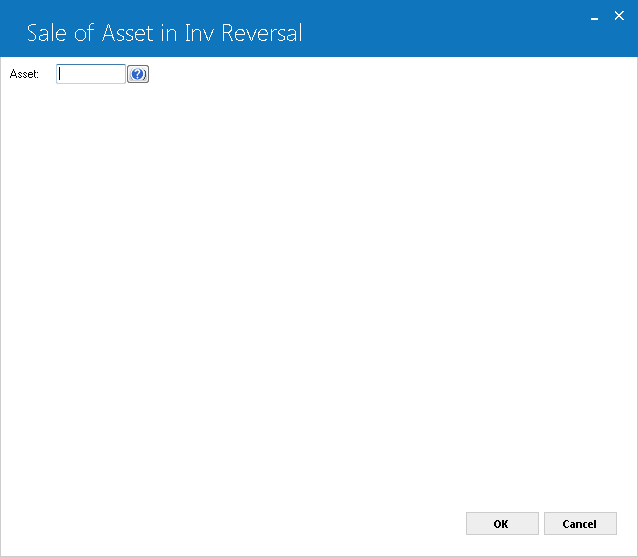The image size is (638, 557).
Task: Confirm the dialog with OK
Action: point(502,524)
